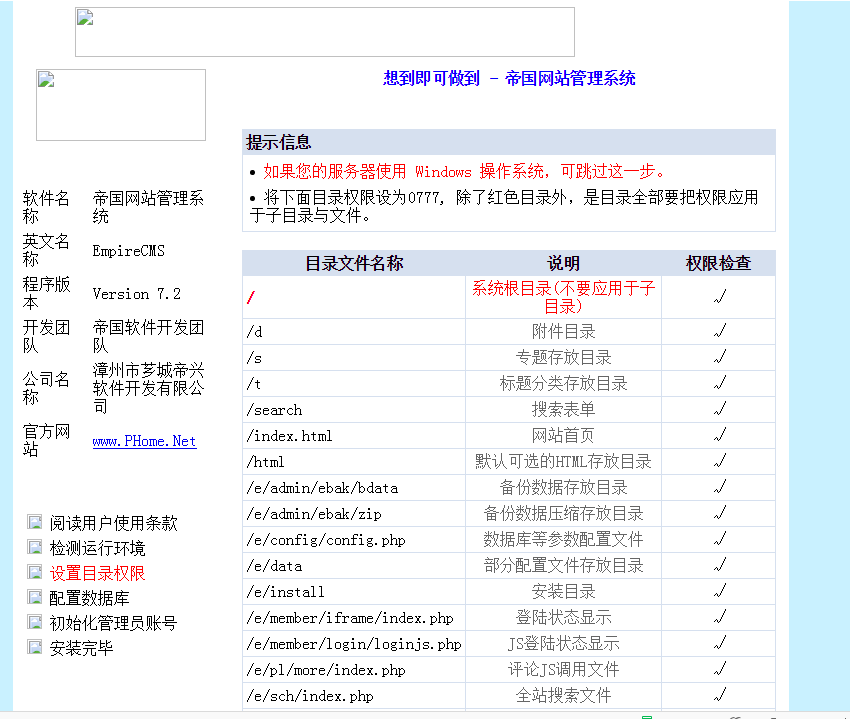Click the icon beside 检测运行环境
850x719 pixels.
35,547
